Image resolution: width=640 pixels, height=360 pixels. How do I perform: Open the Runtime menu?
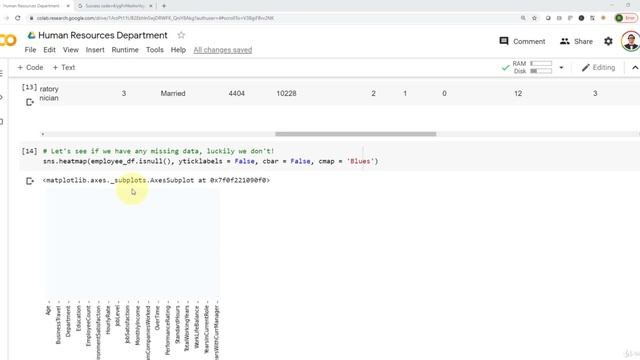125,50
